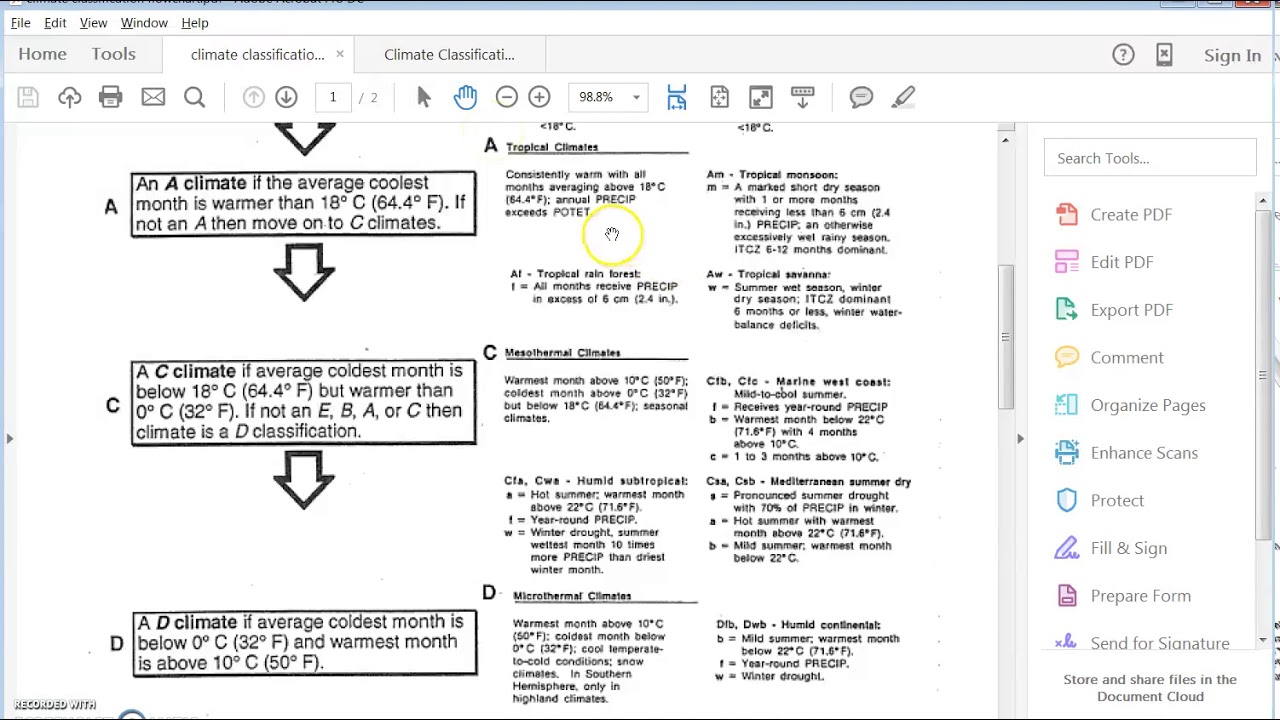Image resolution: width=1280 pixels, height=720 pixels.
Task: Open the Comment tool in right pane
Action: coord(1127,358)
